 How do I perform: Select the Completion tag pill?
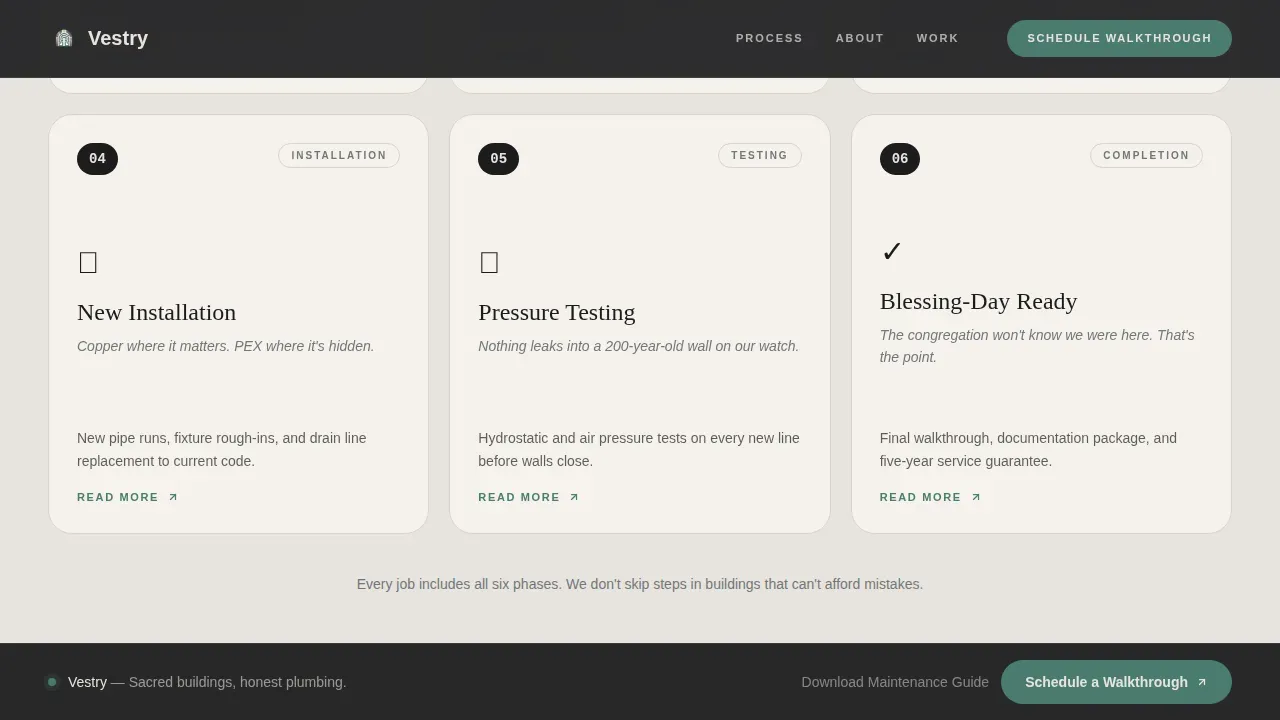coord(1146,155)
